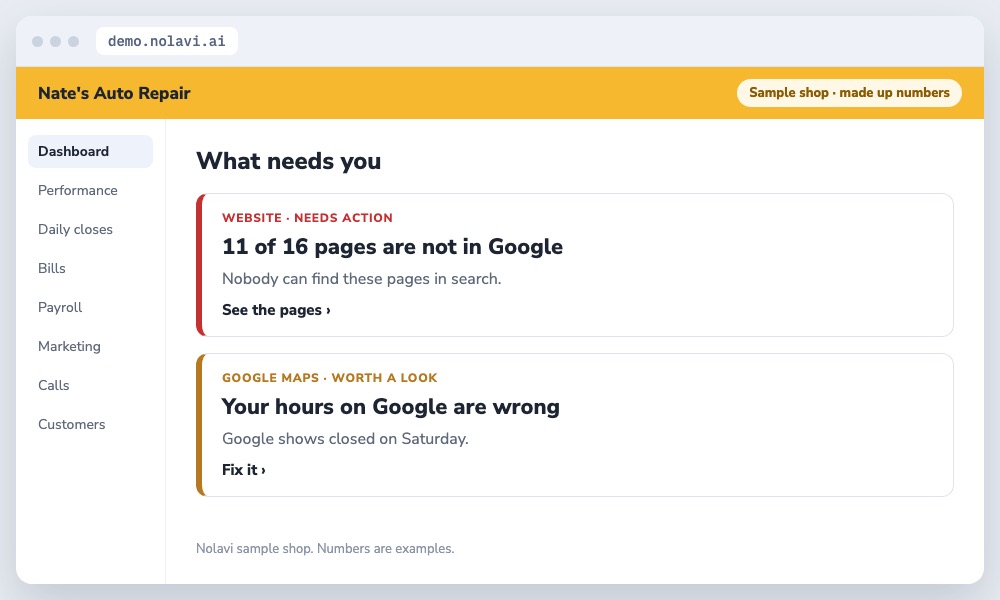Click the demo.nolavi.ai address field
Image resolution: width=1000 pixels, height=600 pixels.
pyautogui.click(x=166, y=41)
